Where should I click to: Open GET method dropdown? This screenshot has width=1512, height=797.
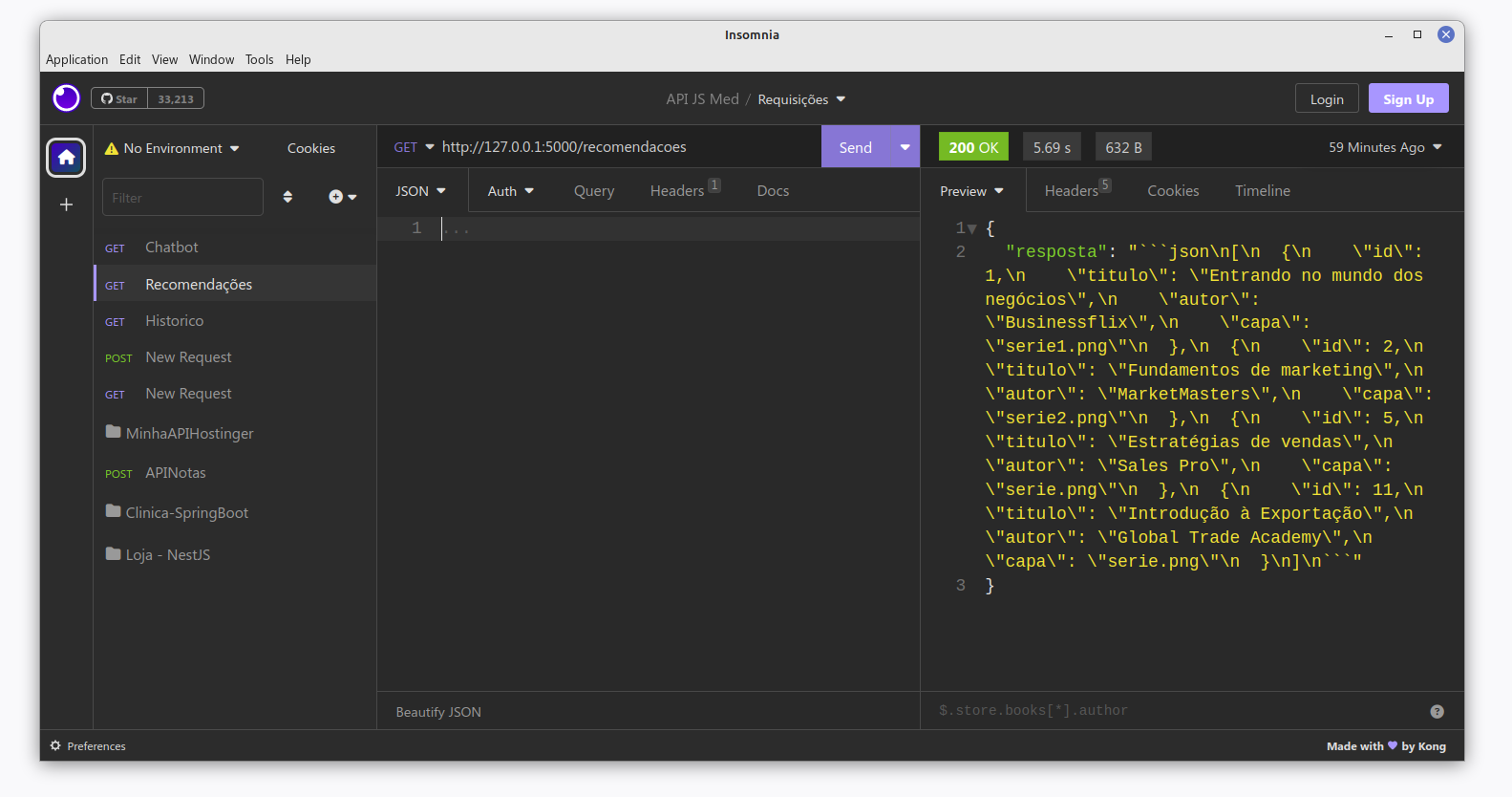(x=414, y=147)
